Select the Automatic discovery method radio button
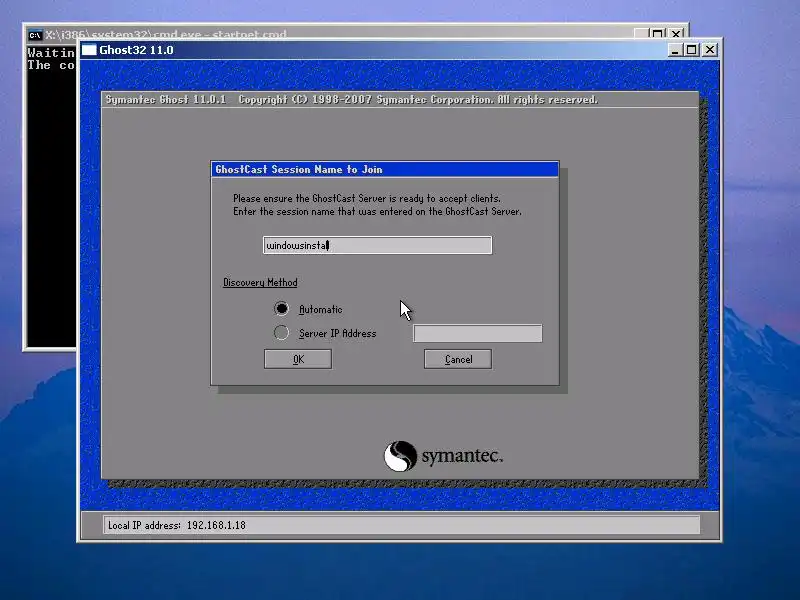The height and width of the screenshot is (600, 800). (x=281, y=309)
